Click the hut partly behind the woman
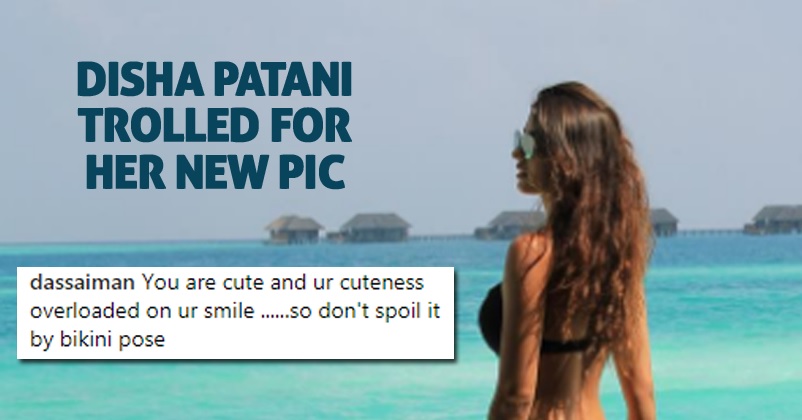 509,225
